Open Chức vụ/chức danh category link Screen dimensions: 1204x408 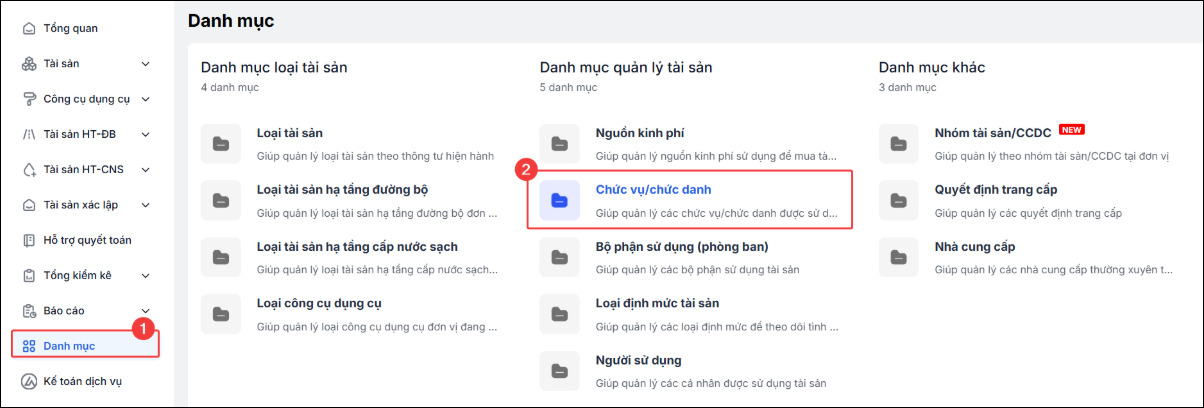coord(654,189)
